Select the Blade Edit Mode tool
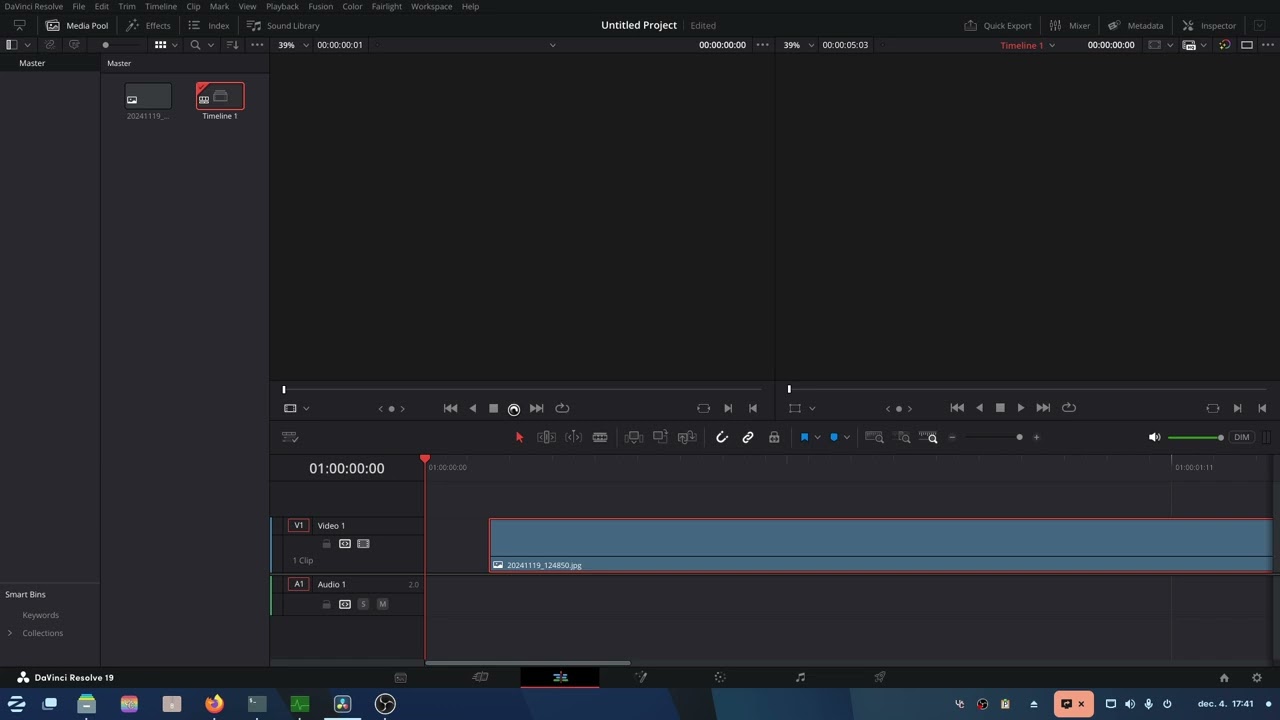Image resolution: width=1280 pixels, height=720 pixels. click(600, 437)
